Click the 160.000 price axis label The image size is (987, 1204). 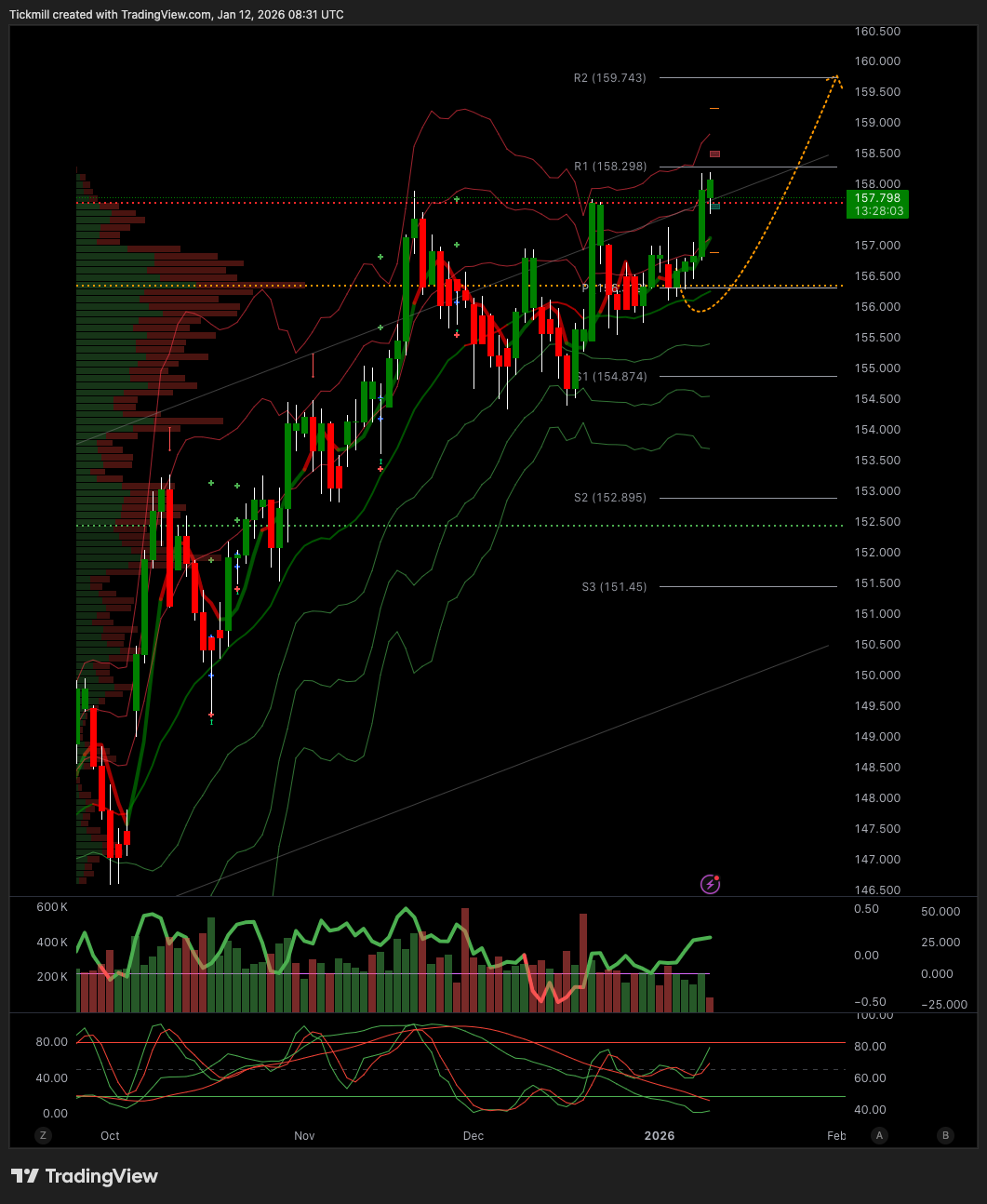click(x=877, y=61)
